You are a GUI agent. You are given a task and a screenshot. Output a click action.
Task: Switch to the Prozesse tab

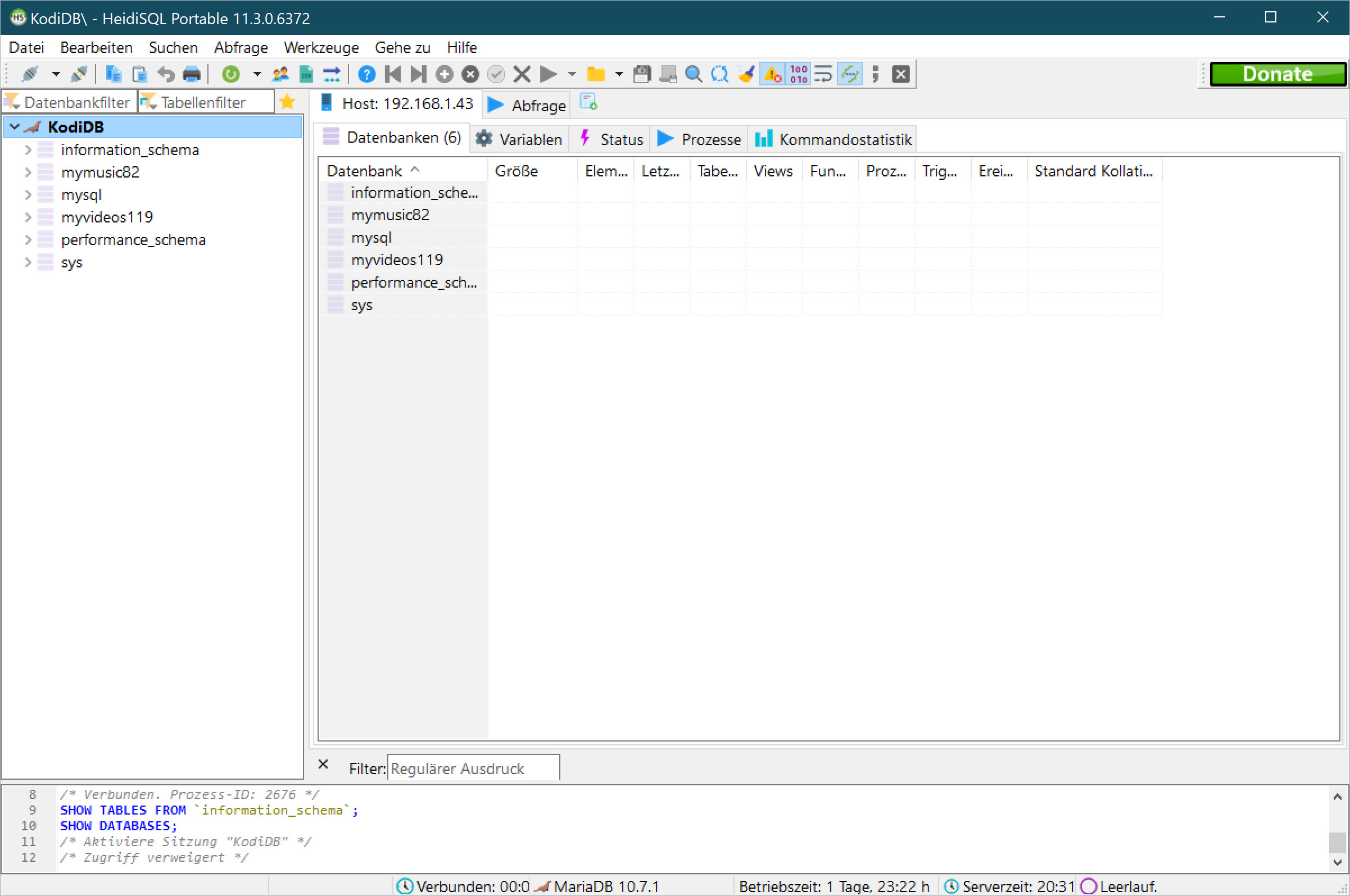click(x=699, y=139)
